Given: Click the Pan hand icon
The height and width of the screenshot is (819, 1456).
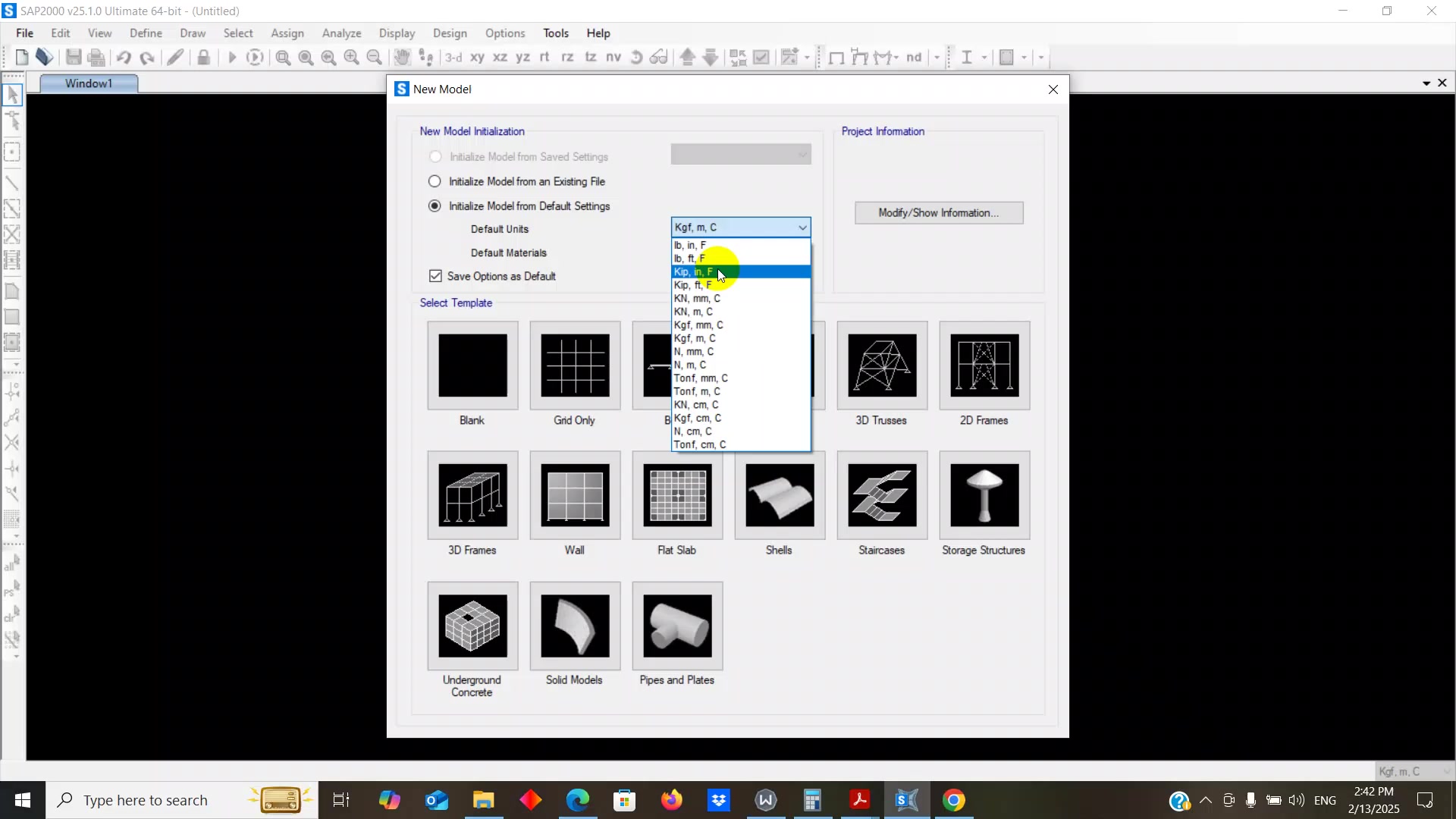Looking at the screenshot, I should [x=402, y=57].
